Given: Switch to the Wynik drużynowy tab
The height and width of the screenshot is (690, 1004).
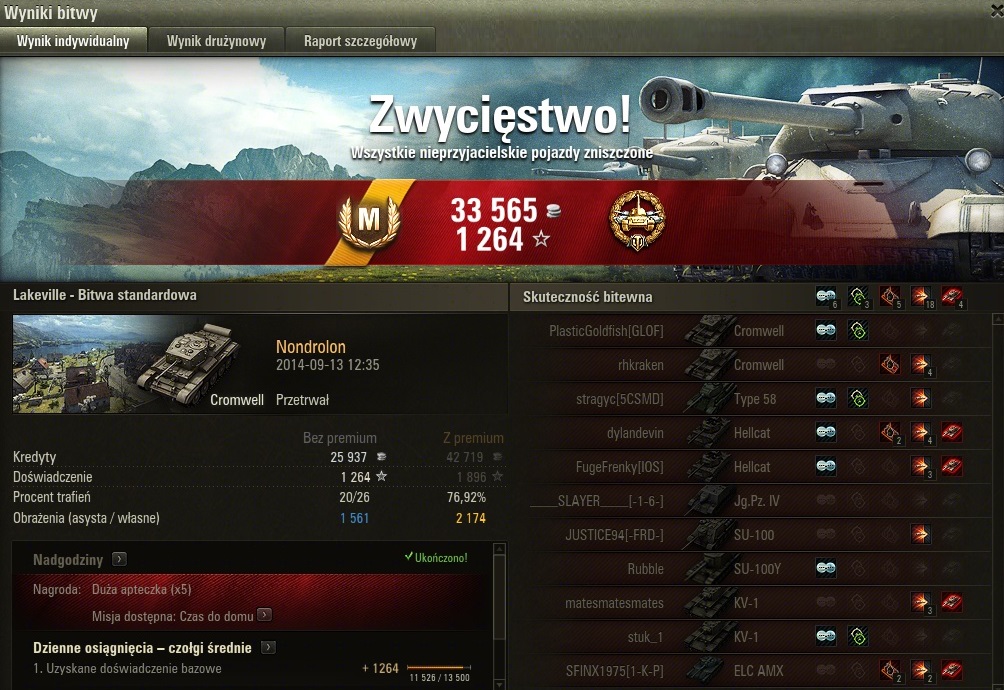Looking at the screenshot, I should pos(216,40).
